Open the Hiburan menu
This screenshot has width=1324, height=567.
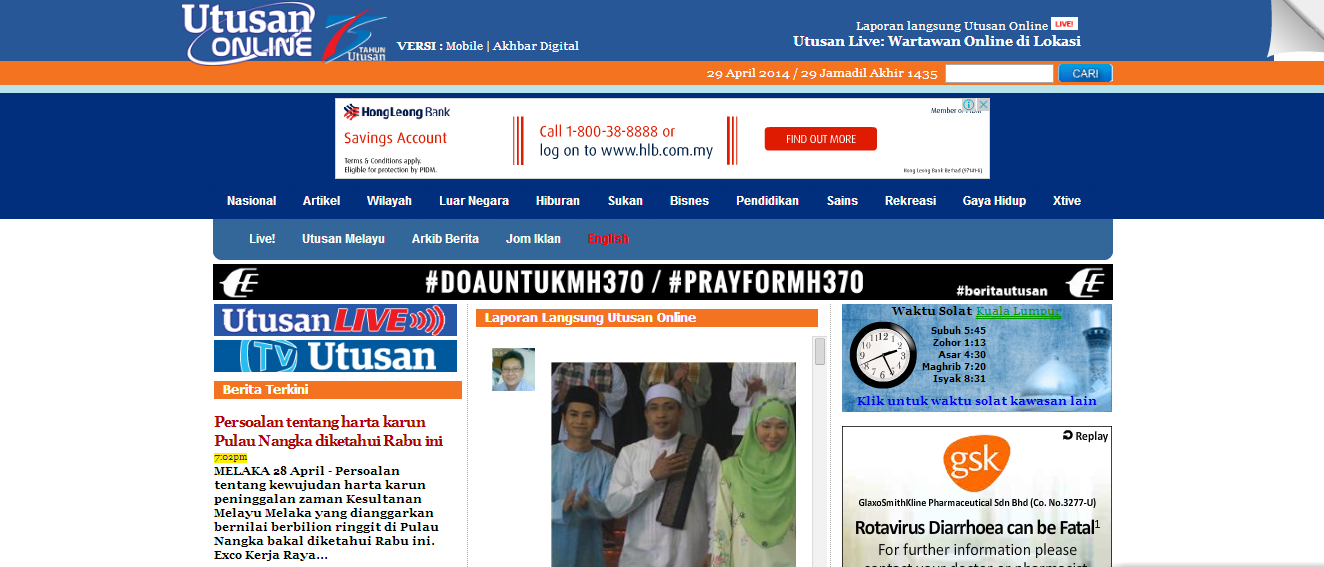click(558, 201)
